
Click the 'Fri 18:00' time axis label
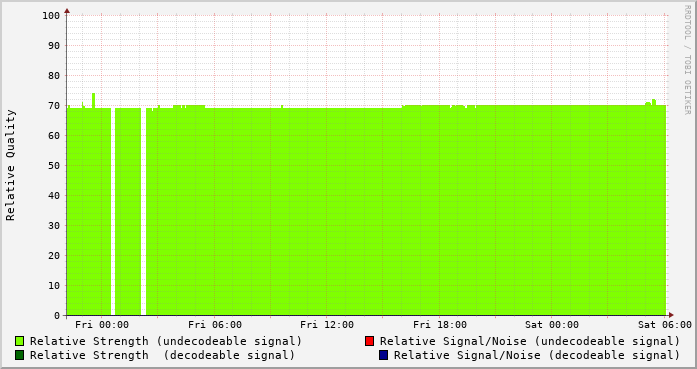[440, 325]
